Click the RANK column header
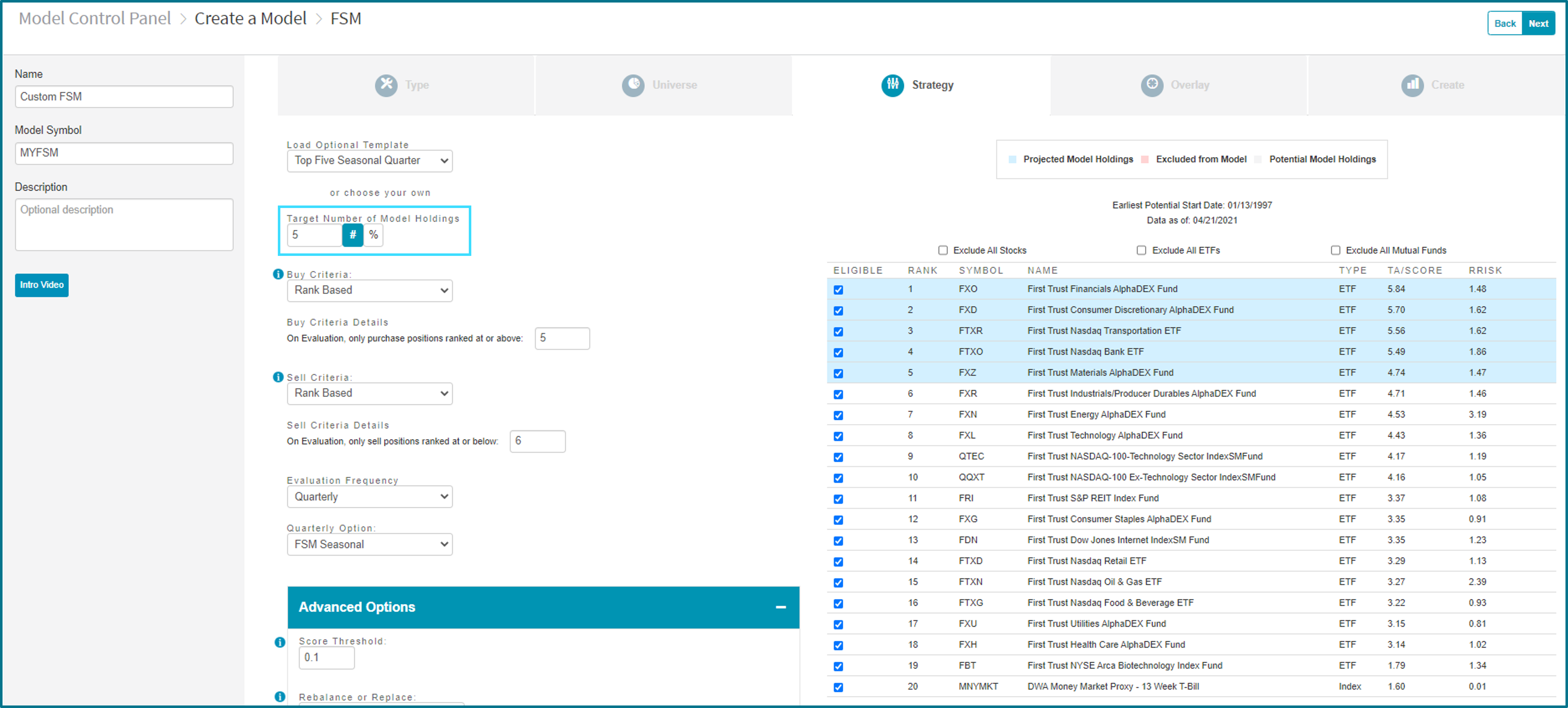 click(x=922, y=271)
